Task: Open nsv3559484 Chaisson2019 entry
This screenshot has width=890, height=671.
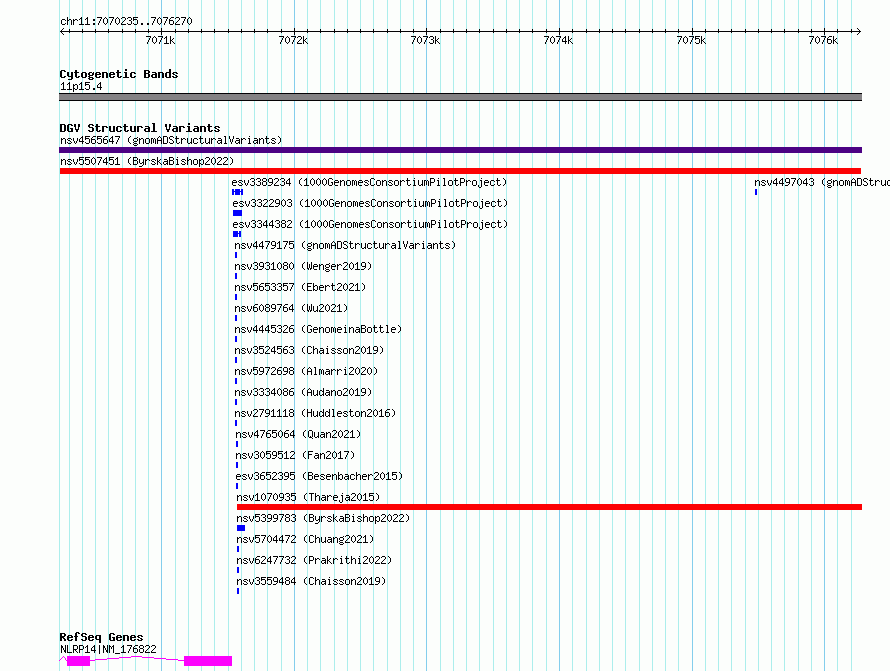Action: pos(311,581)
